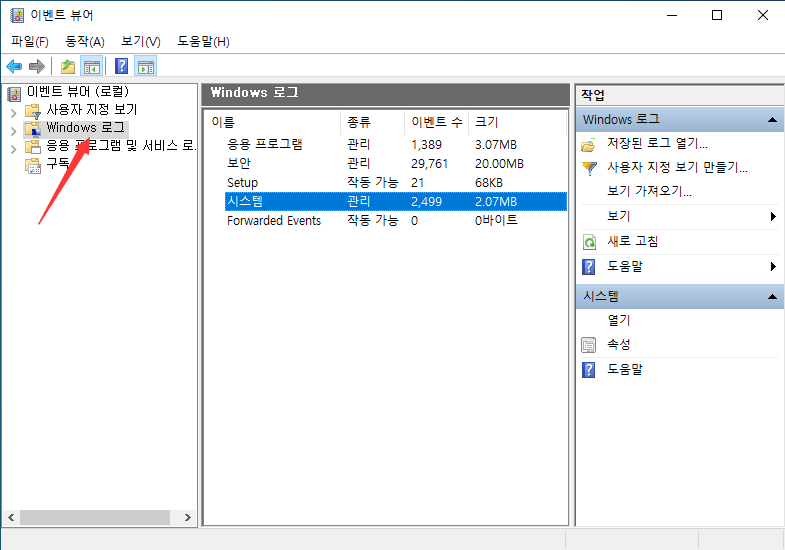Screen dimensions: 785x550
Task: Open the 보기 submenu arrow in actions
Action: click(773, 216)
